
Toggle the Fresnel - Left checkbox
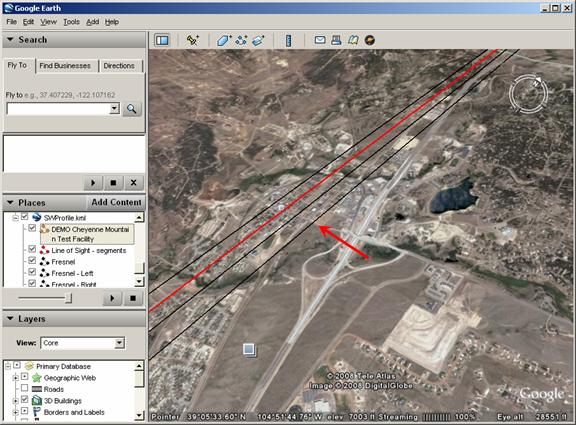point(32,272)
